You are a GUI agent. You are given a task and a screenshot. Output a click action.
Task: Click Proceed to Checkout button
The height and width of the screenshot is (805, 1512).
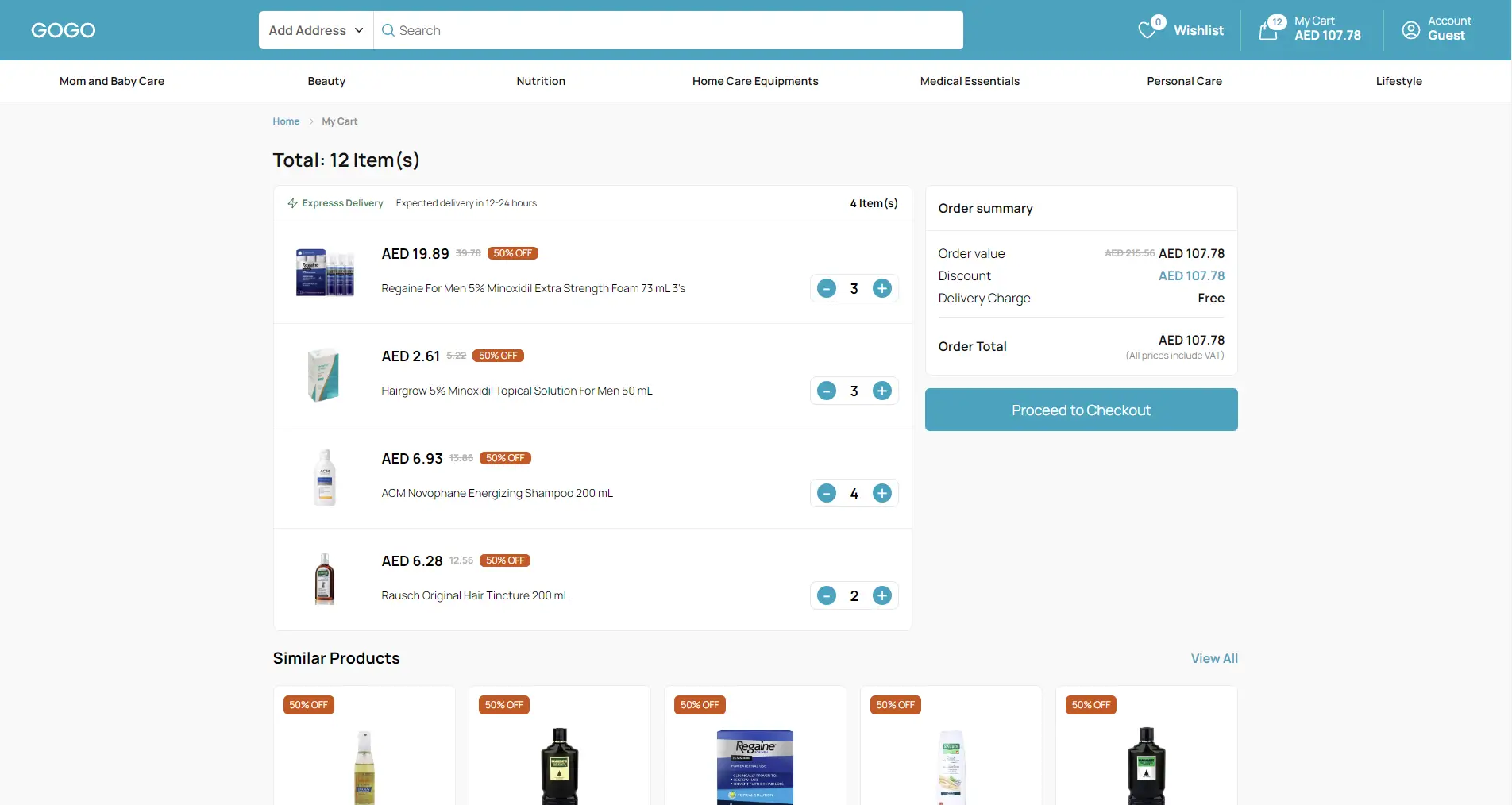coord(1081,410)
